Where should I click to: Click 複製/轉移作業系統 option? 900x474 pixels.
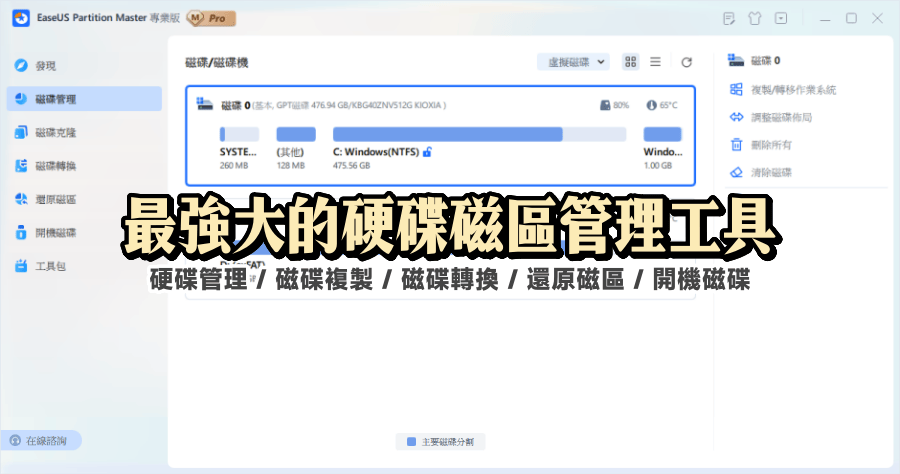coord(793,90)
